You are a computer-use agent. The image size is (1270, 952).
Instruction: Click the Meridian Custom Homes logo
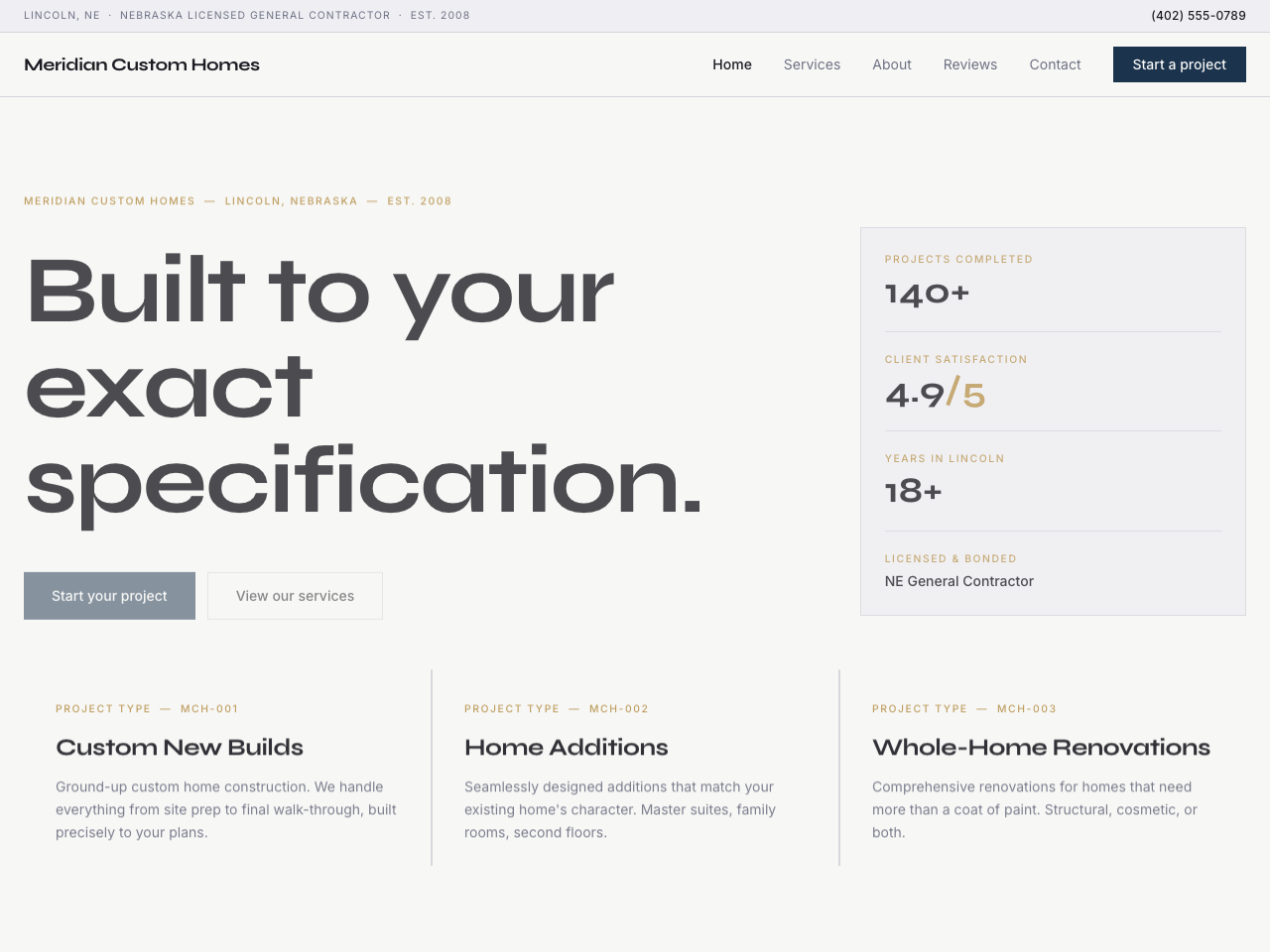pyautogui.click(x=142, y=64)
